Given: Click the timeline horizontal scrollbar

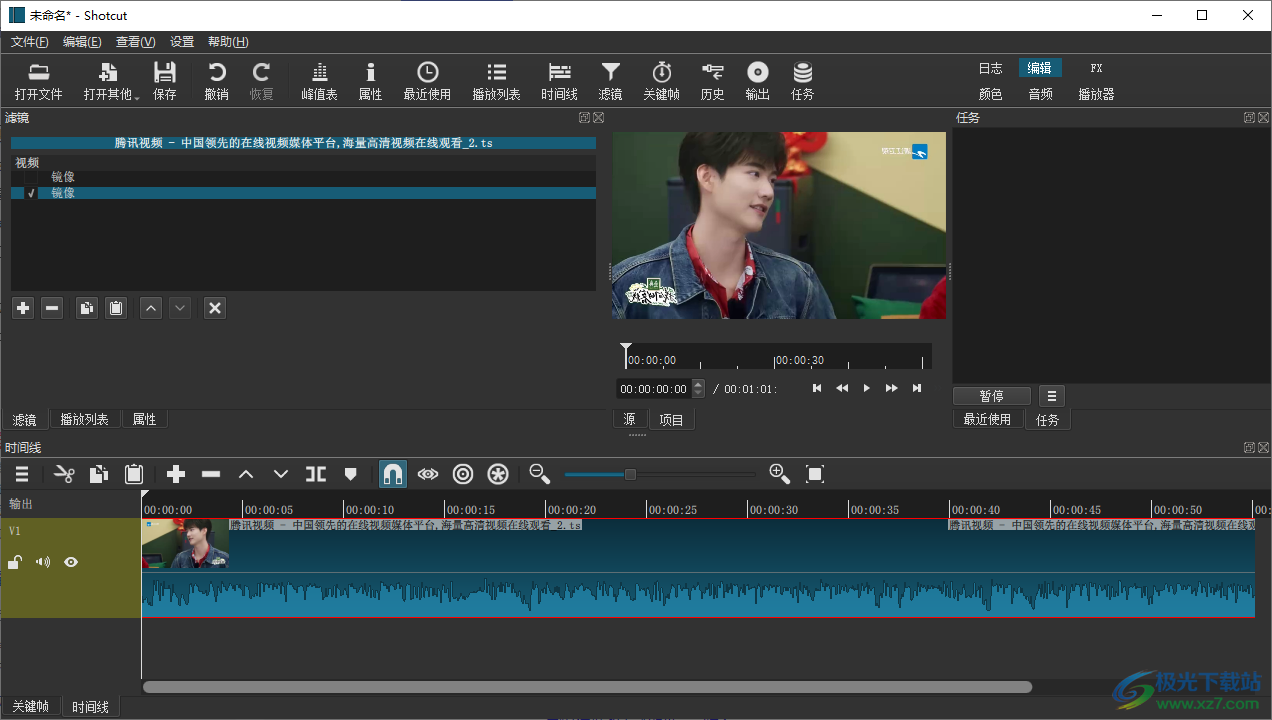Looking at the screenshot, I should point(587,687).
